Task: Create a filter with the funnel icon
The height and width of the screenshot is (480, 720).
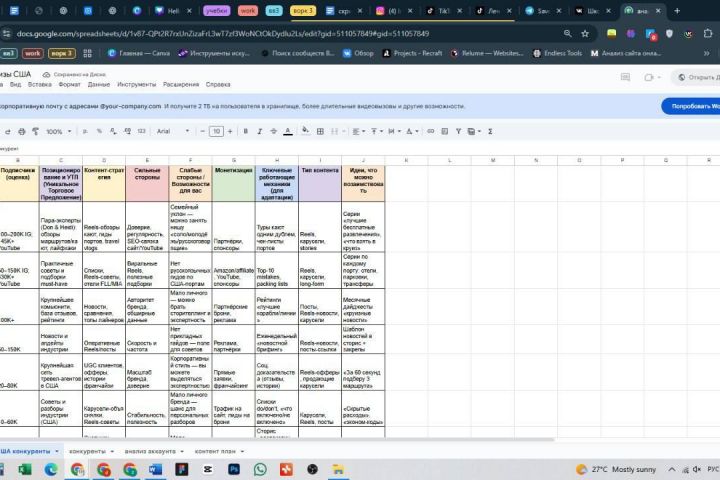Action: [x=458, y=131]
